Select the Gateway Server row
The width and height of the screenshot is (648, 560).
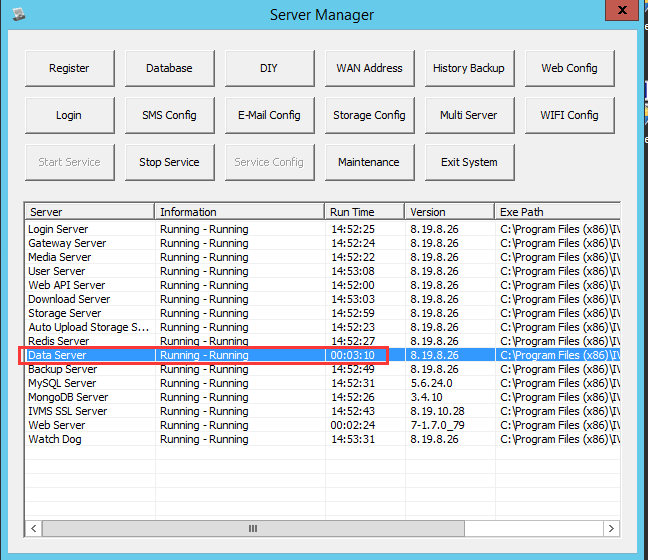click(322, 243)
